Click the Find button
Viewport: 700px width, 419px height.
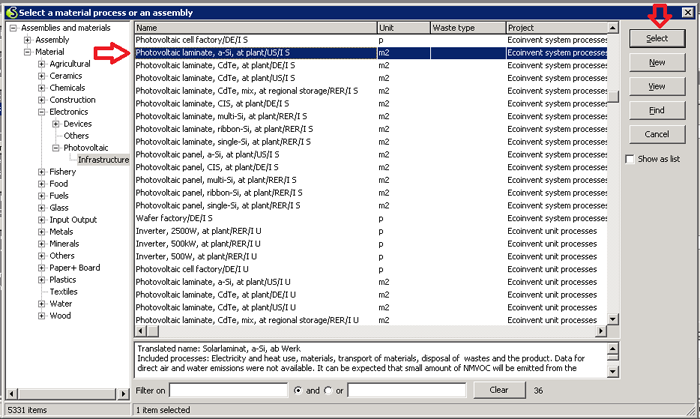pos(656,110)
